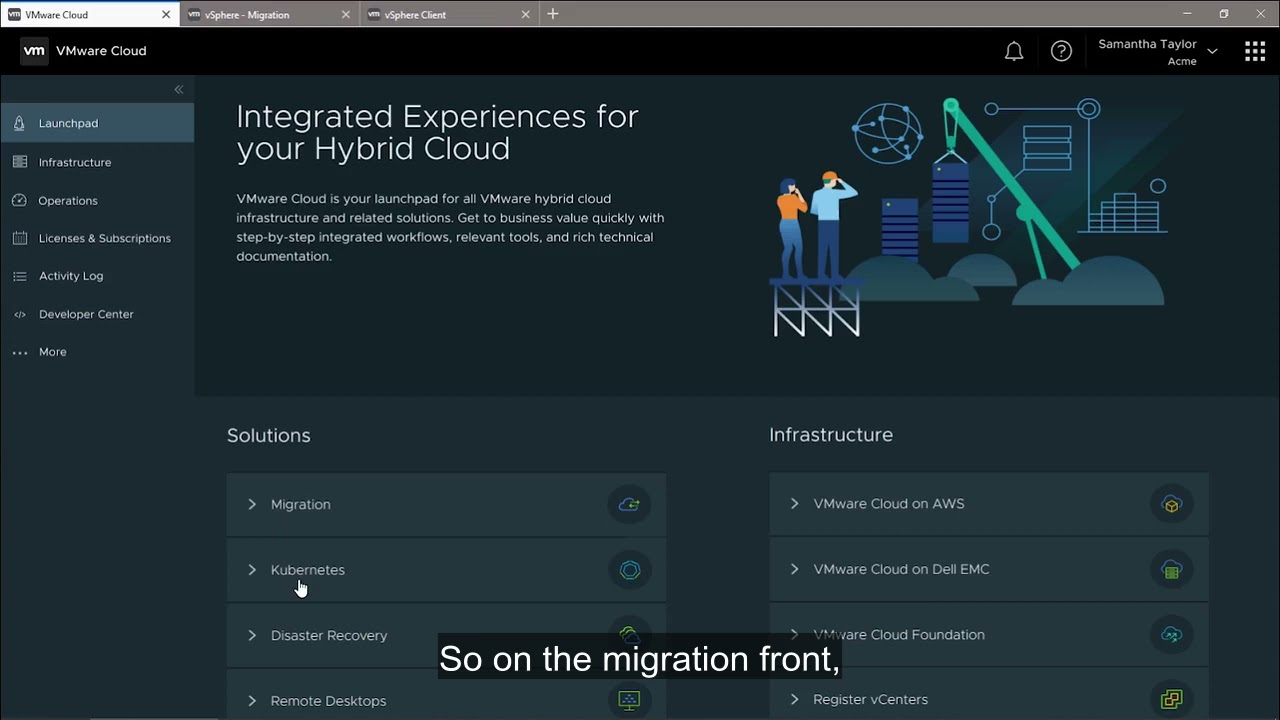
Task: Open the VMware services grid icon
Action: 1255,51
